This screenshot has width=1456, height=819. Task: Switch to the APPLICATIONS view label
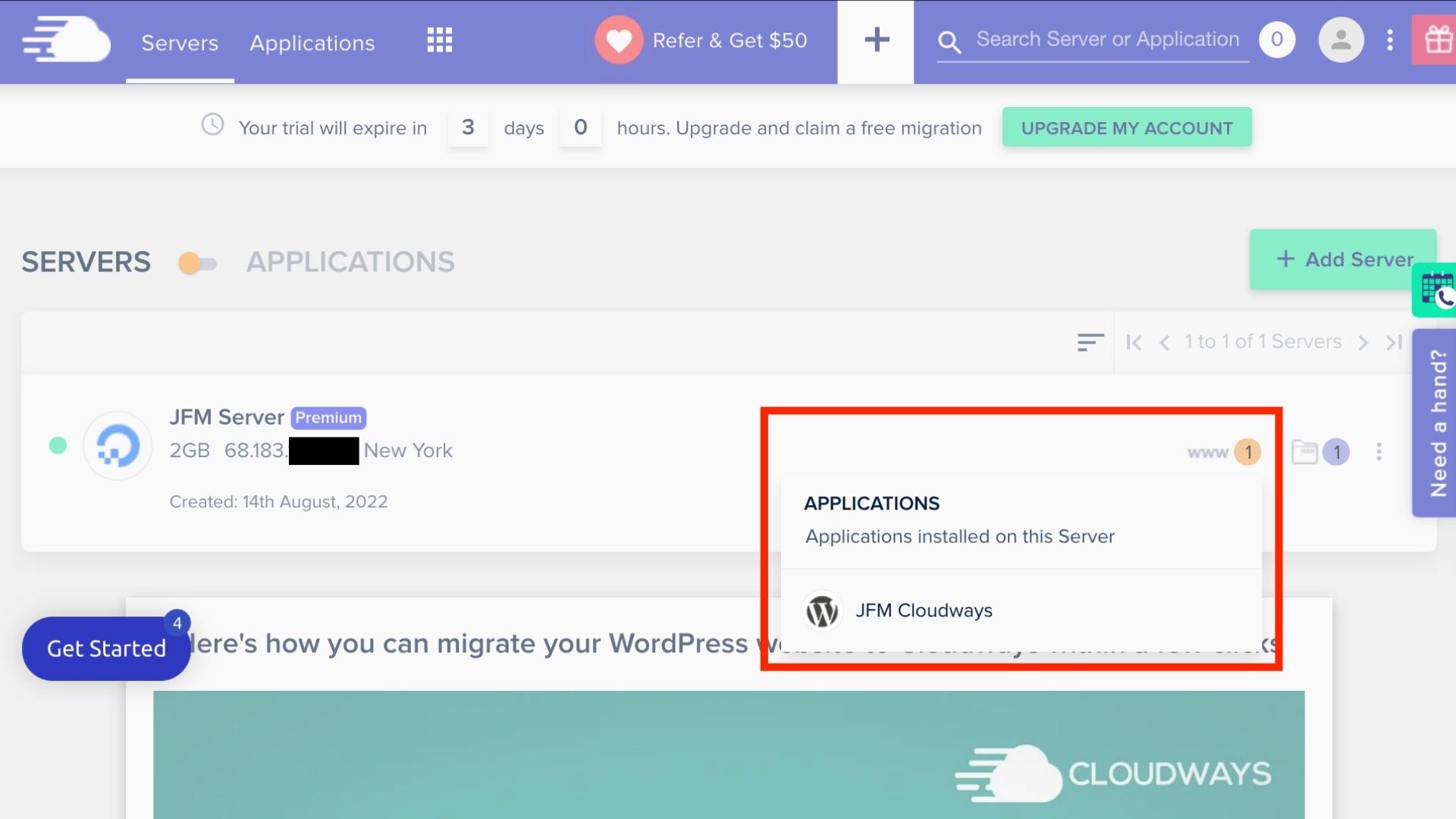point(350,262)
